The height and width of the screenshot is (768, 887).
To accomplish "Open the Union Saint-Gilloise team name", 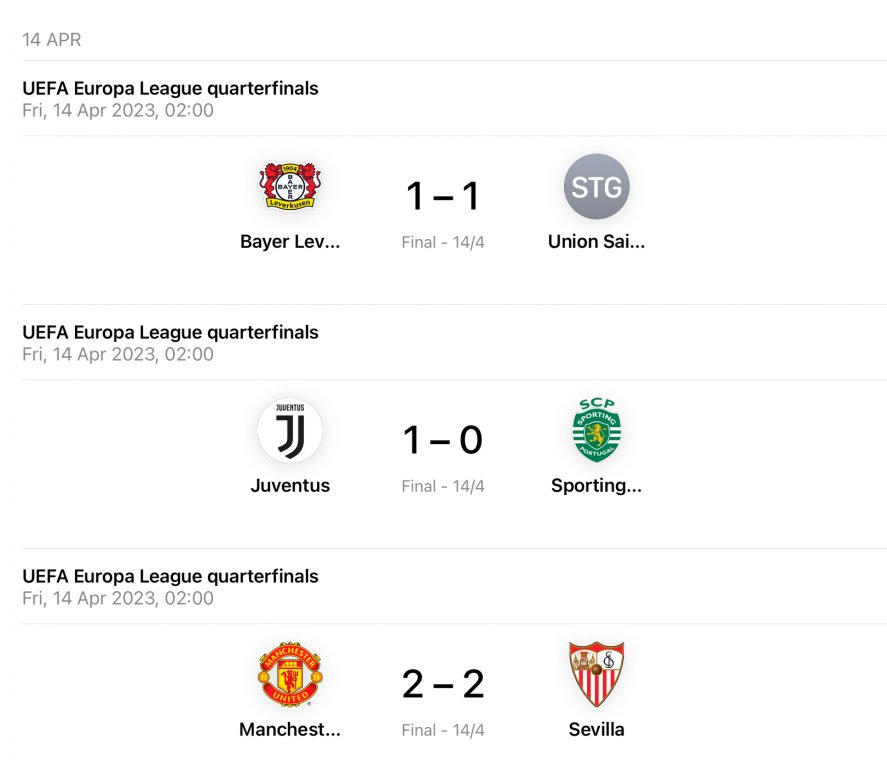I will (597, 242).
